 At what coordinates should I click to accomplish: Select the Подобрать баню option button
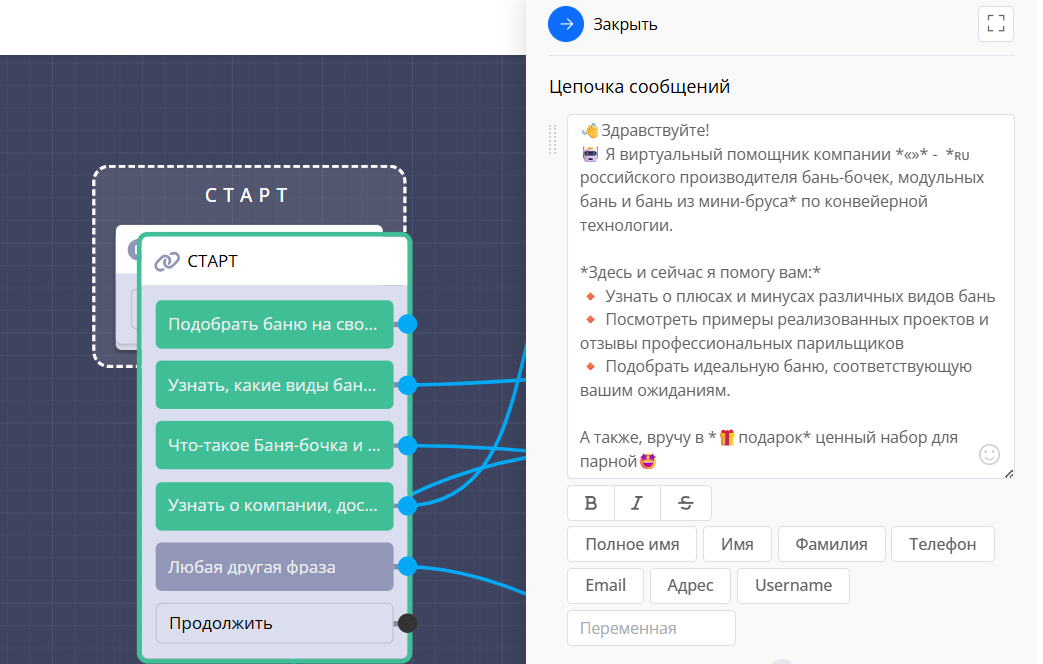pyautogui.click(x=274, y=324)
